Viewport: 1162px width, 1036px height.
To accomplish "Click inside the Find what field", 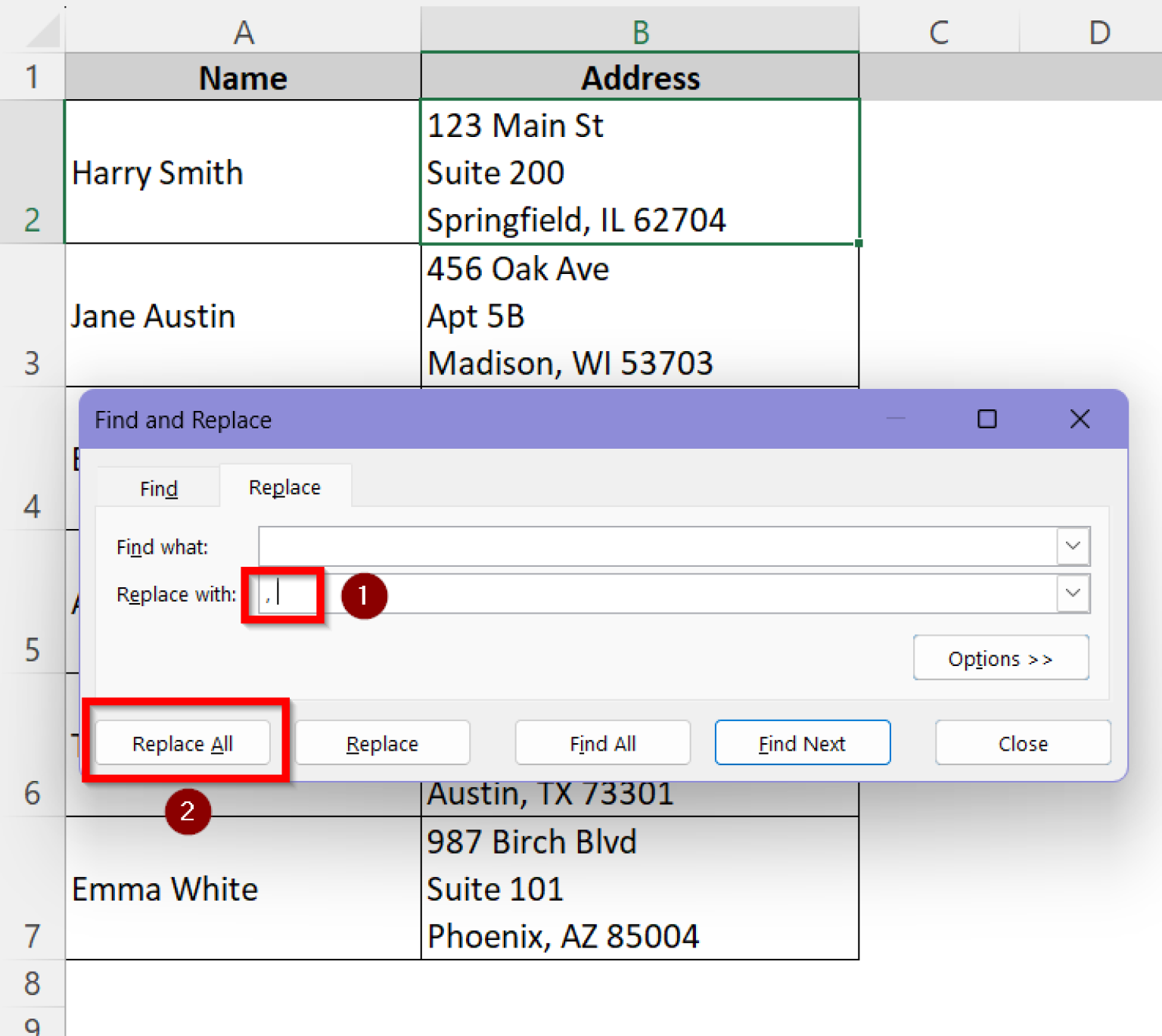I will [x=657, y=546].
